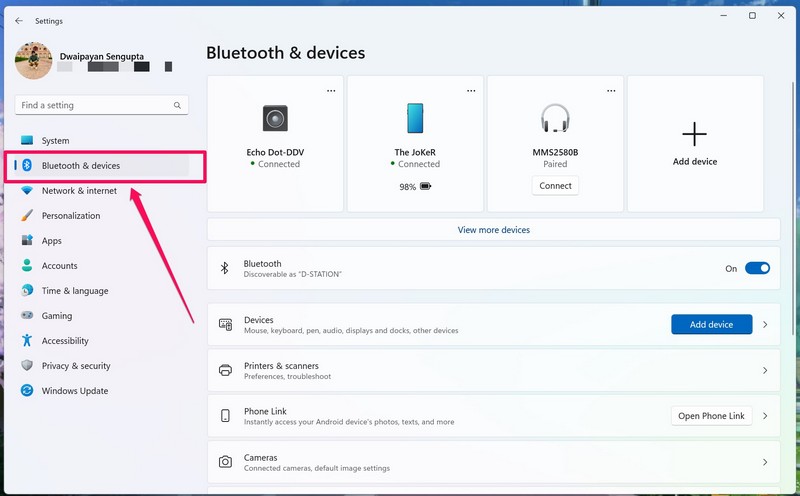Click the user profile avatar picture
The width and height of the screenshot is (800, 496).
pyautogui.click(x=34, y=61)
